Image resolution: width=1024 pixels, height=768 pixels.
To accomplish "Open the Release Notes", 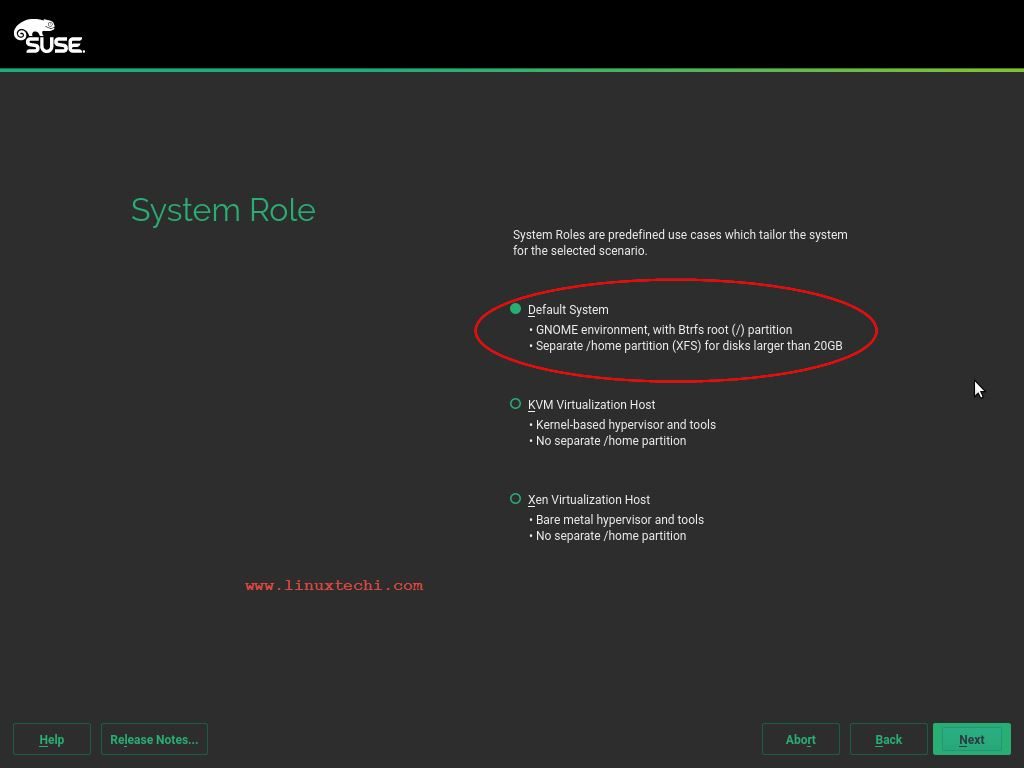I will 154,739.
